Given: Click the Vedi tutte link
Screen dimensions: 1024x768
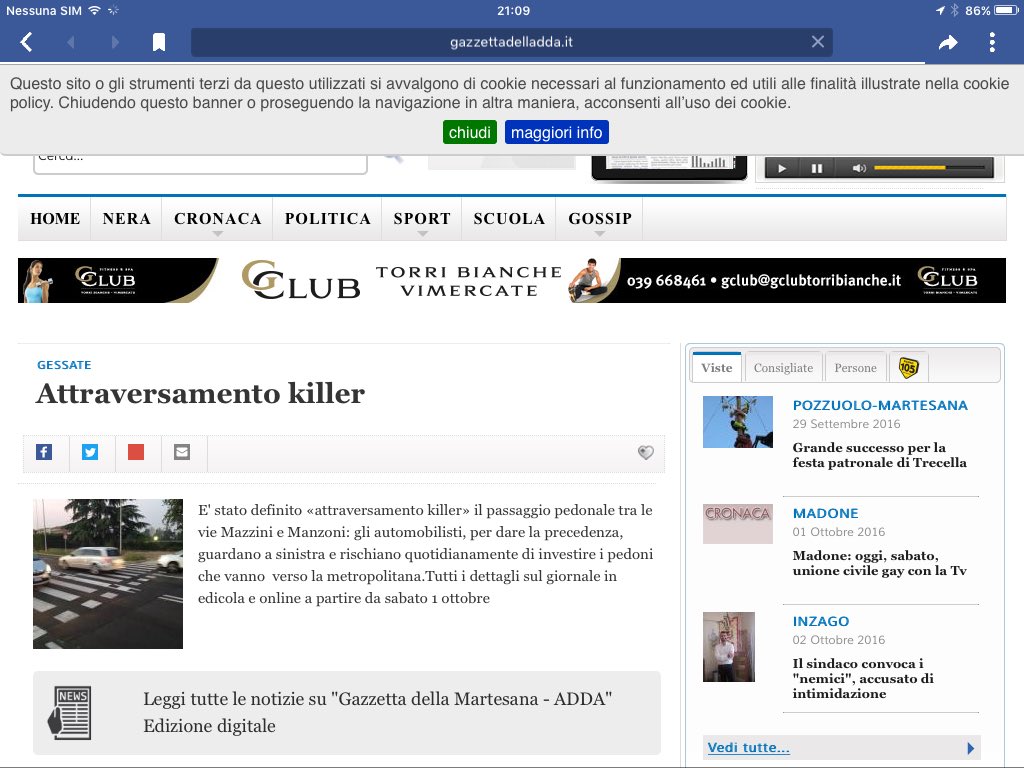Looking at the screenshot, I should tap(748, 747).
